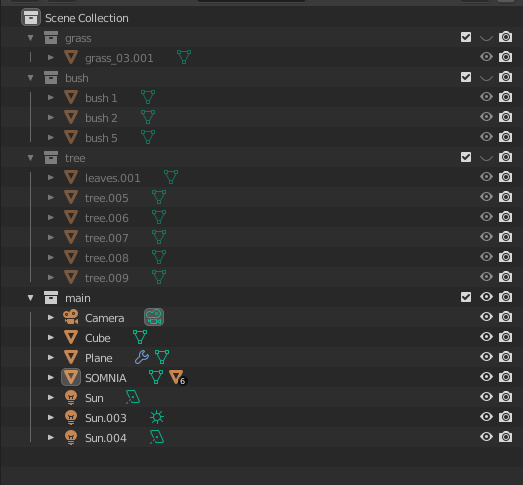Expand the SOMNIA object tree

pyautogui.click(x=51, y=377)
